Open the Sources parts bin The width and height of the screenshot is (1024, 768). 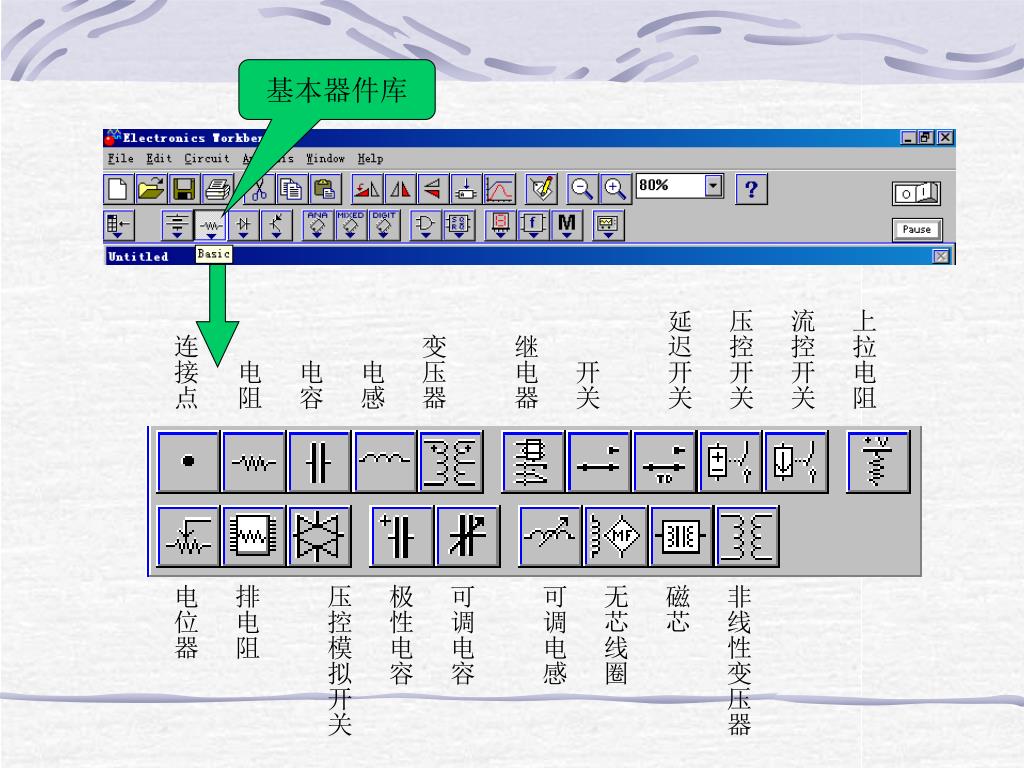coord(177,225)
